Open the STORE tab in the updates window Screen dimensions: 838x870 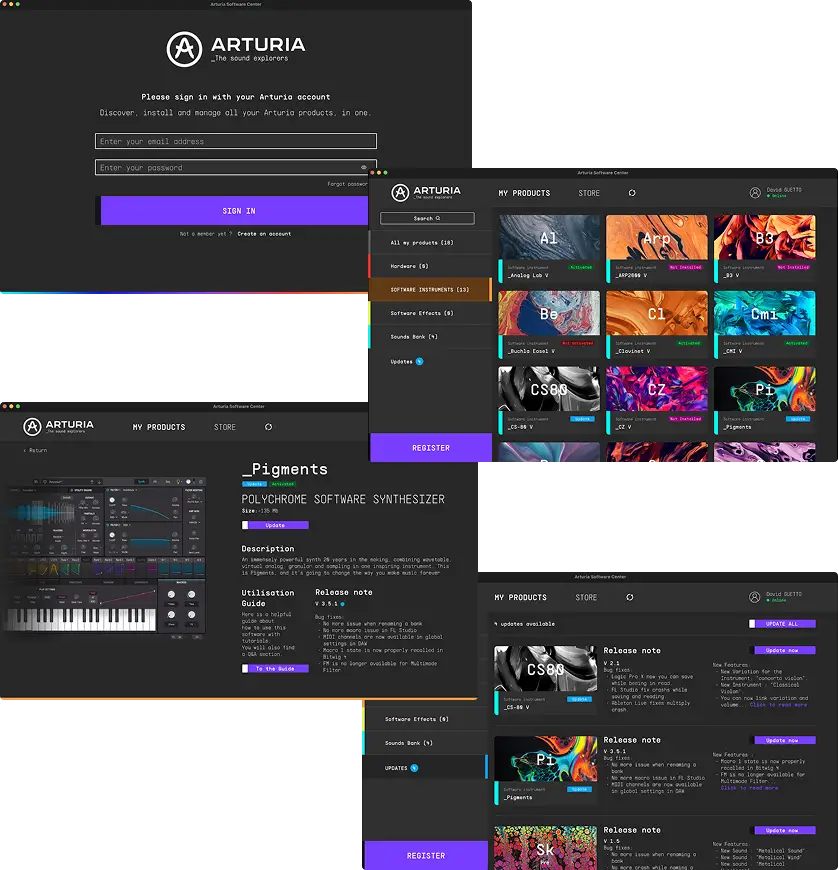pyautogui.click(x=586, y=598)
